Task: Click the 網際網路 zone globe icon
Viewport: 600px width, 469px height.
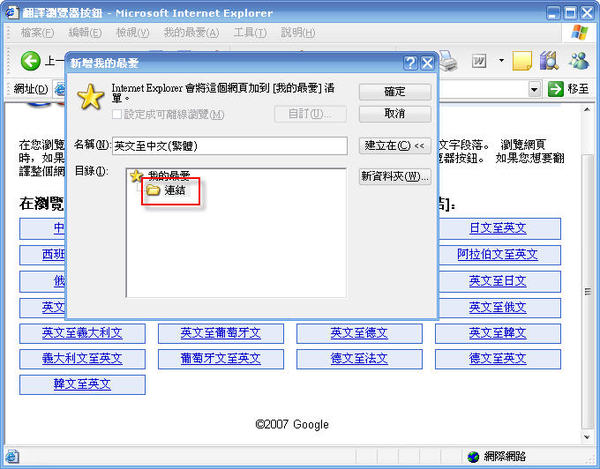Action: (473, 456)
